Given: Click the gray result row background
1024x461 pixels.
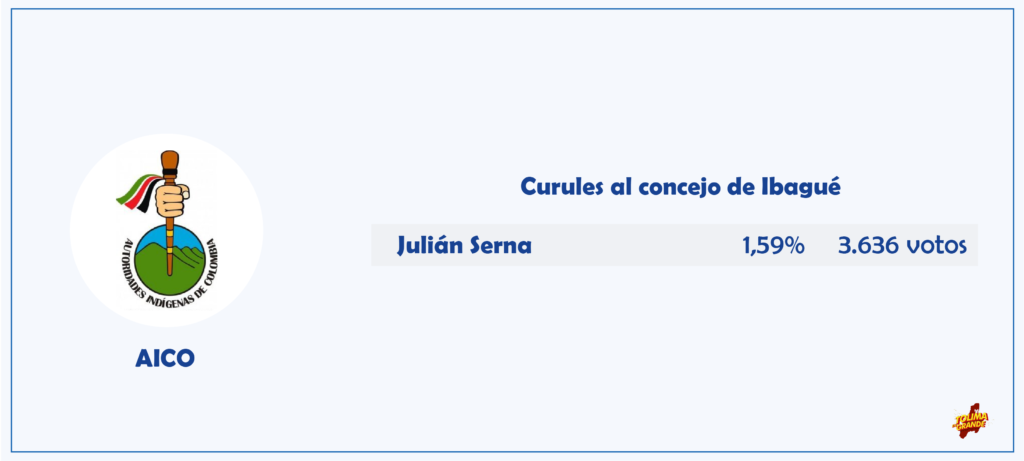Looking at the screenshot, I should (674, 245).
